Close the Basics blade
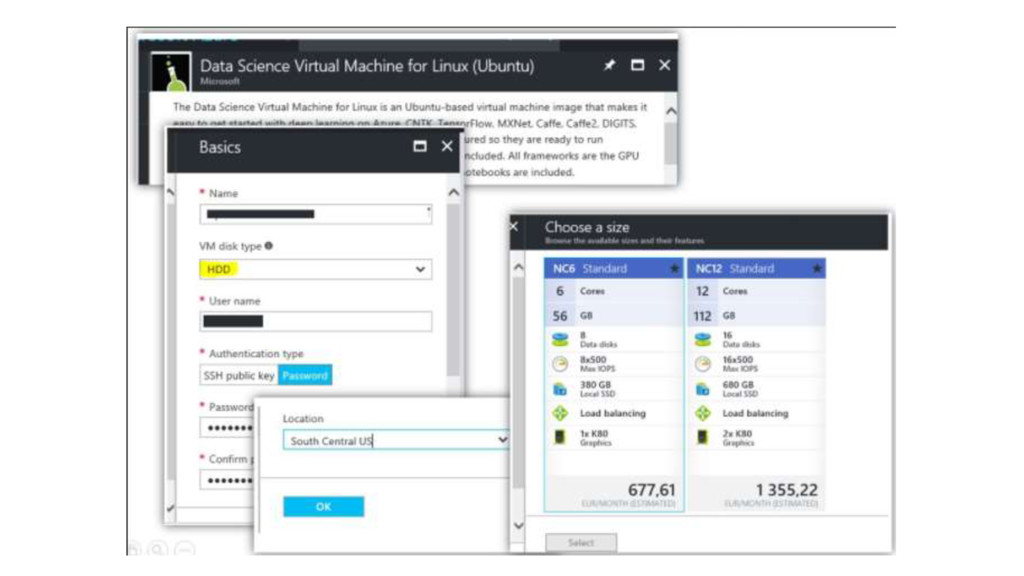 (447, 146)
